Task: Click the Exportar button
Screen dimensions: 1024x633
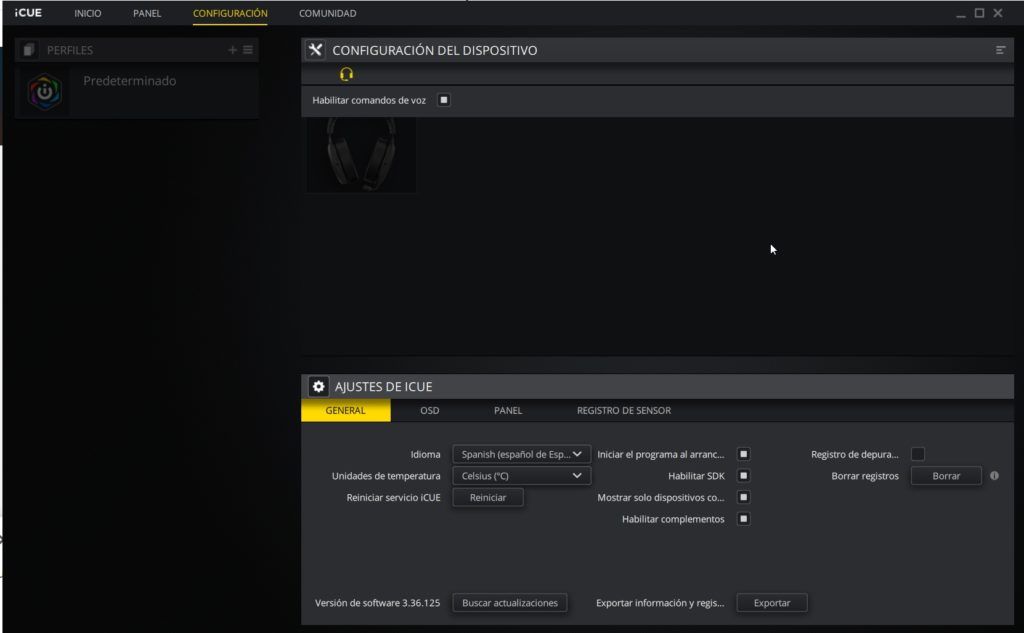Action: (x=772, y=602)
